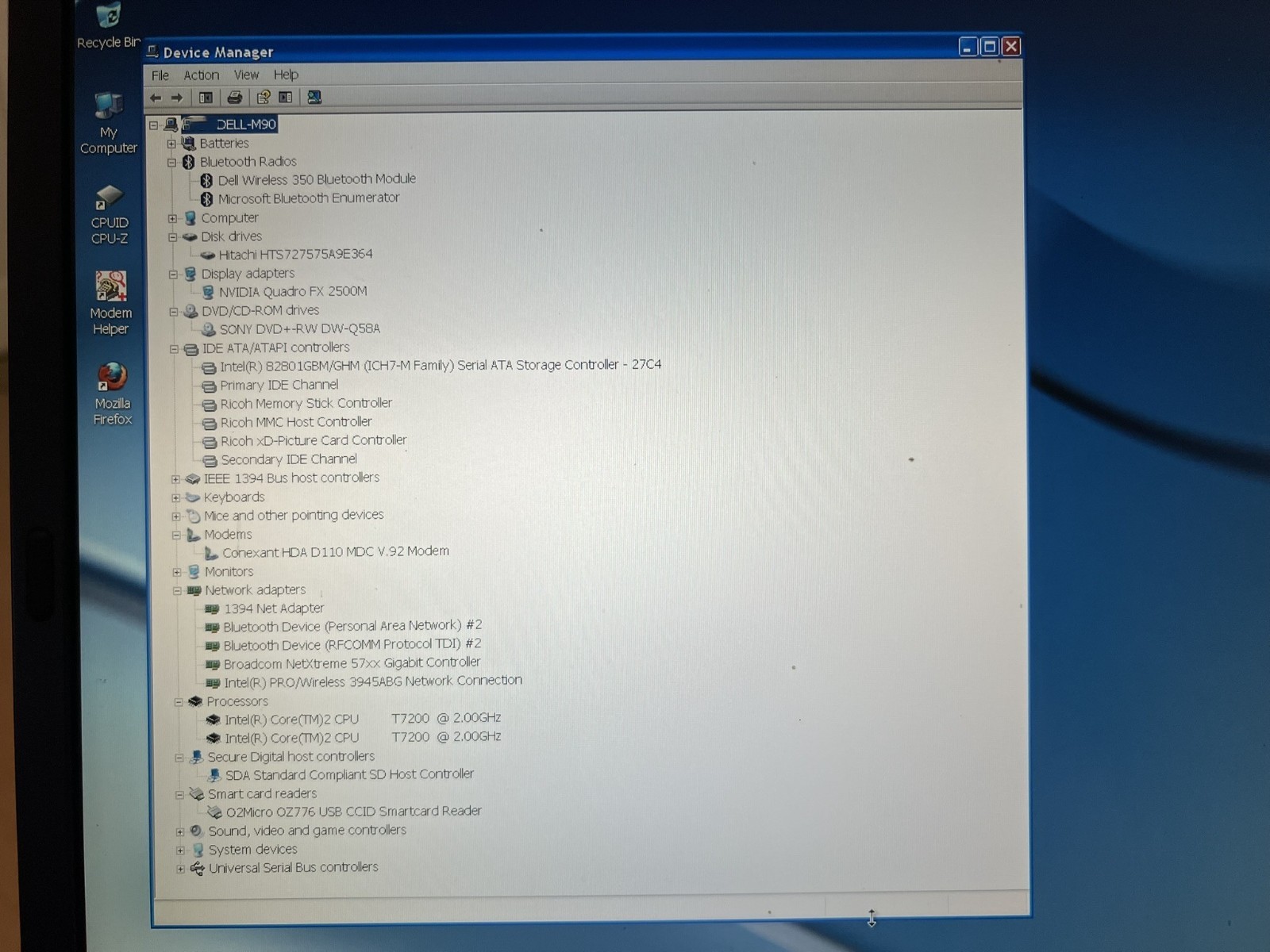
Task: Select Microsoft Bluetooth Enumerator device
Action: click(309, 198)
